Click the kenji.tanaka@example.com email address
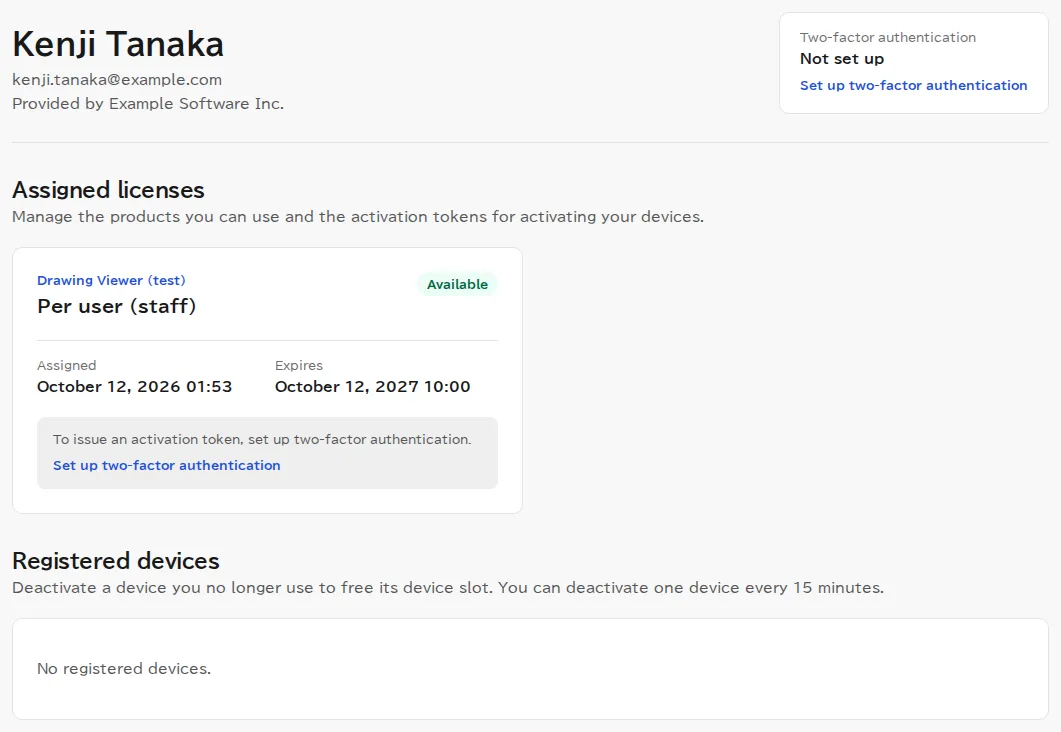1061x732 pixels. click(x=117, y=80)
